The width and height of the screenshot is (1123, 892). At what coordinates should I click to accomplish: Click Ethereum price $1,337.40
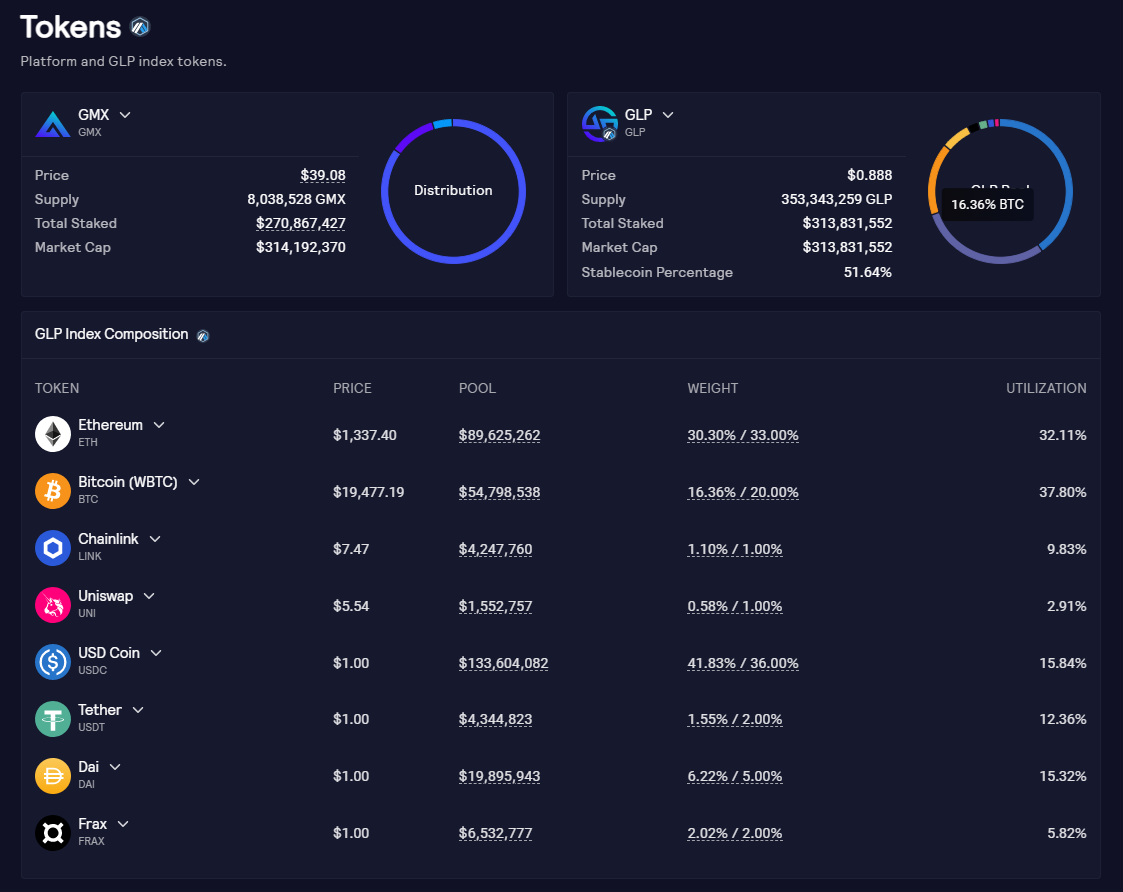(365, 436)
